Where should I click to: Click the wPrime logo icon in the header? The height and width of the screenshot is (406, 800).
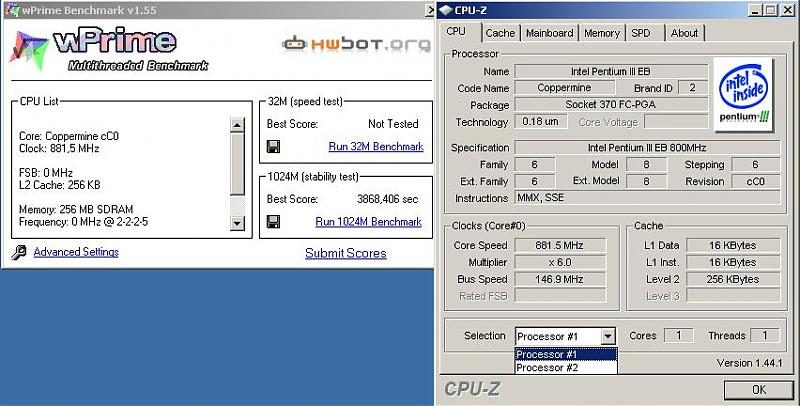[x=29, y=50]
